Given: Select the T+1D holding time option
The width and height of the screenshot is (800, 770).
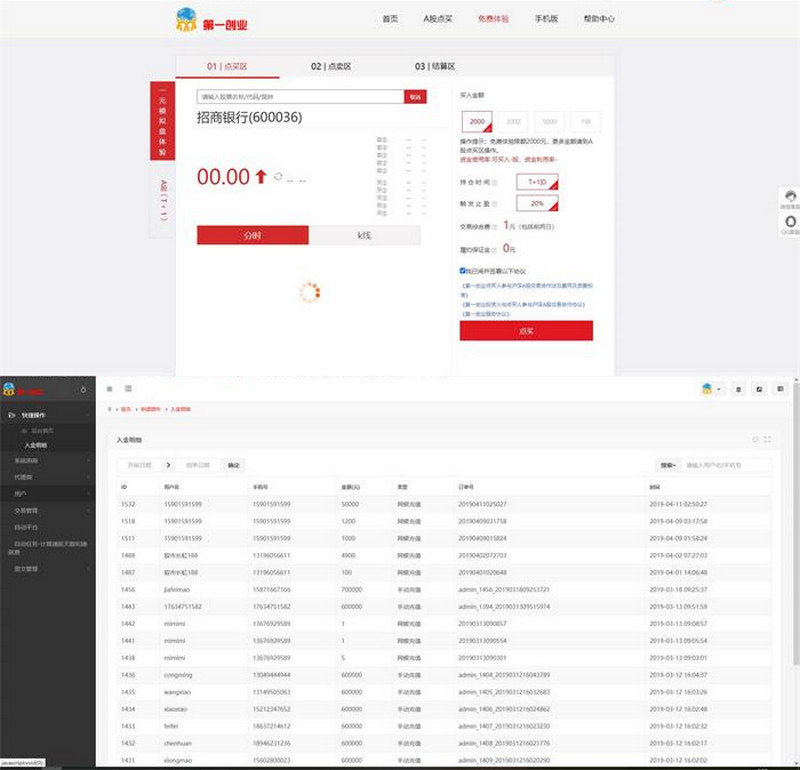Looking at the screenshot, I should 537,182.
